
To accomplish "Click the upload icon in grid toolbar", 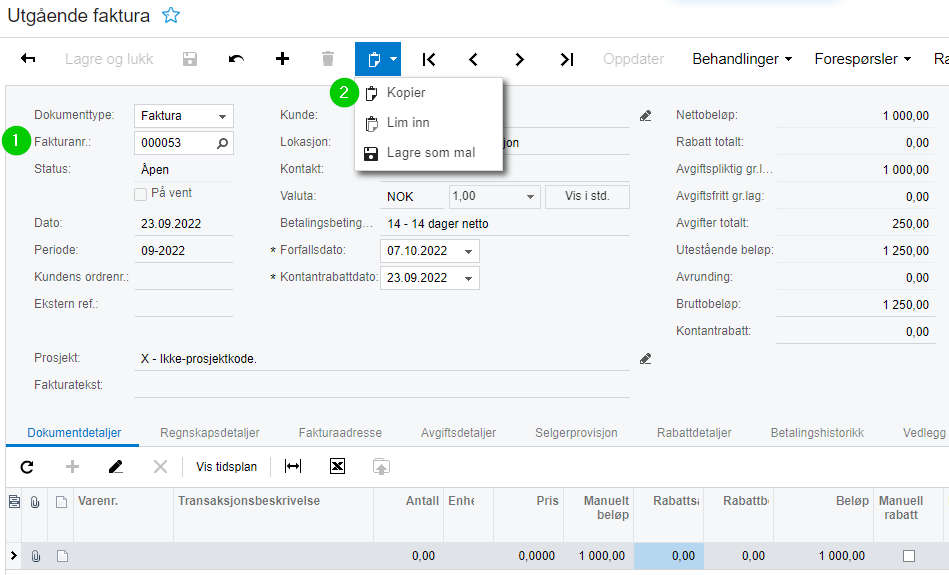I will pos(381,467).
